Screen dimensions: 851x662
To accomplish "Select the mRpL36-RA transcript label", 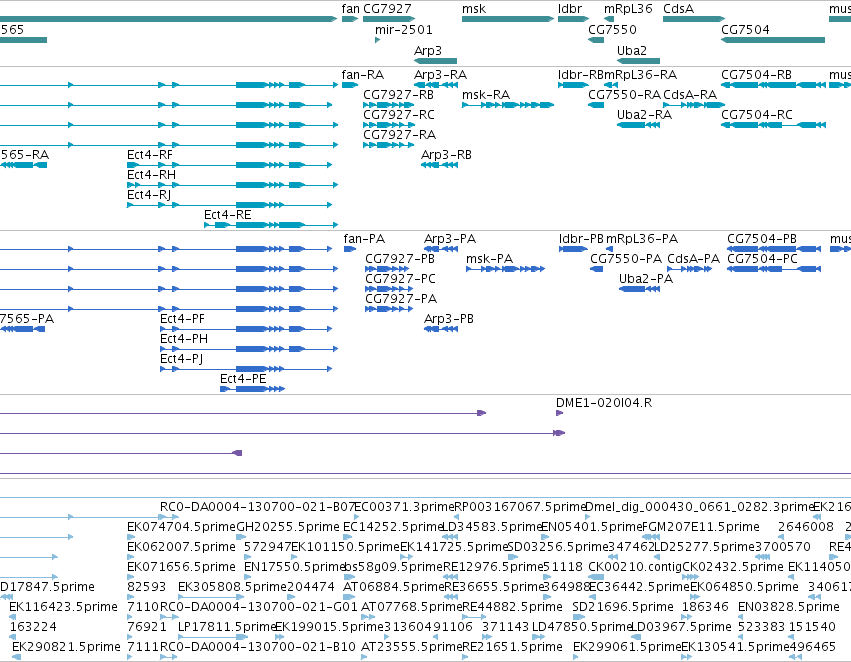I will [x=640, y=74].
